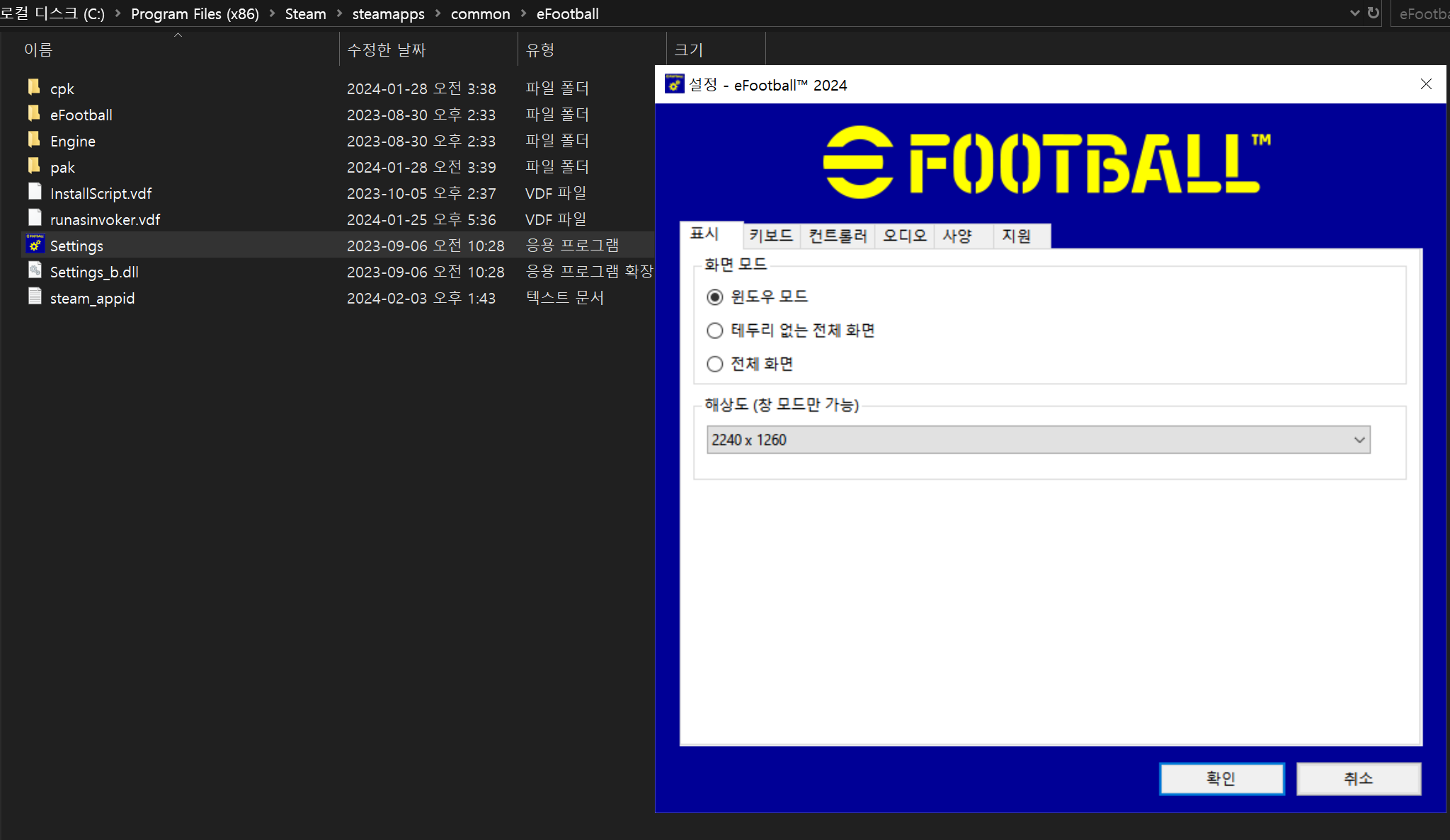1450x840 pixels.
Task: Click the runasinvoker.vdf file icon
Action: pos(35,219)
